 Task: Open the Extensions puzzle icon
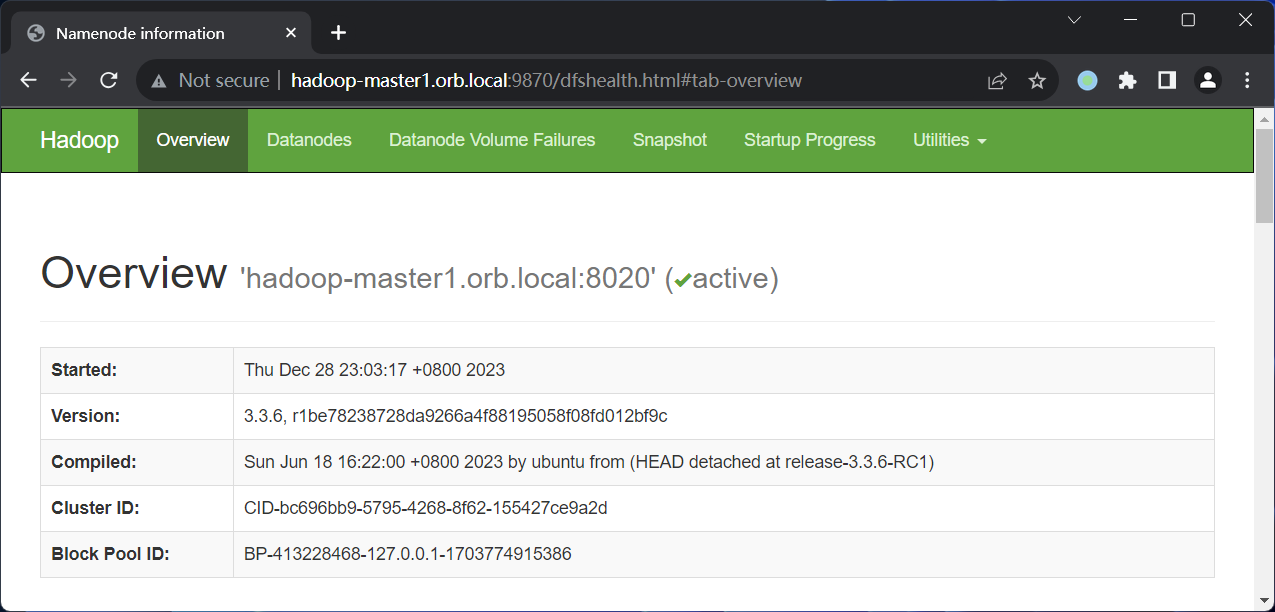tap(1127, 81)
